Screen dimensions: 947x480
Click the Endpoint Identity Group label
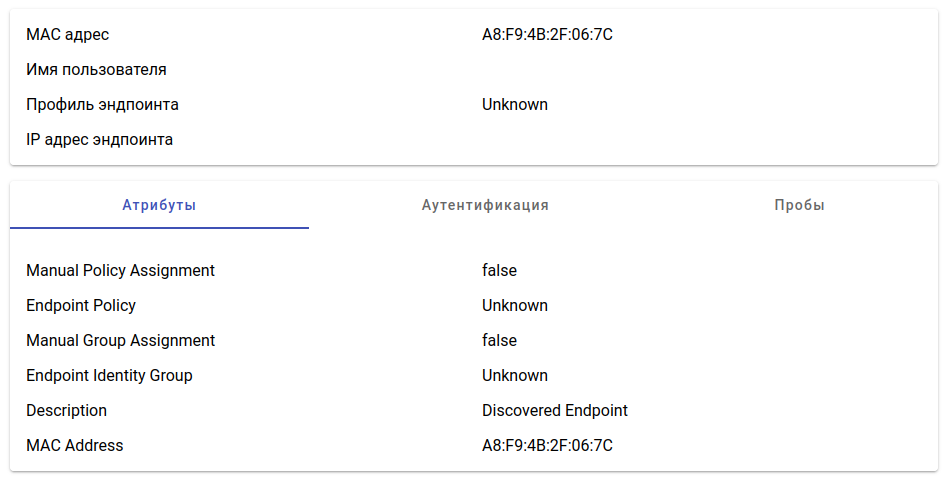pos(109,376)
